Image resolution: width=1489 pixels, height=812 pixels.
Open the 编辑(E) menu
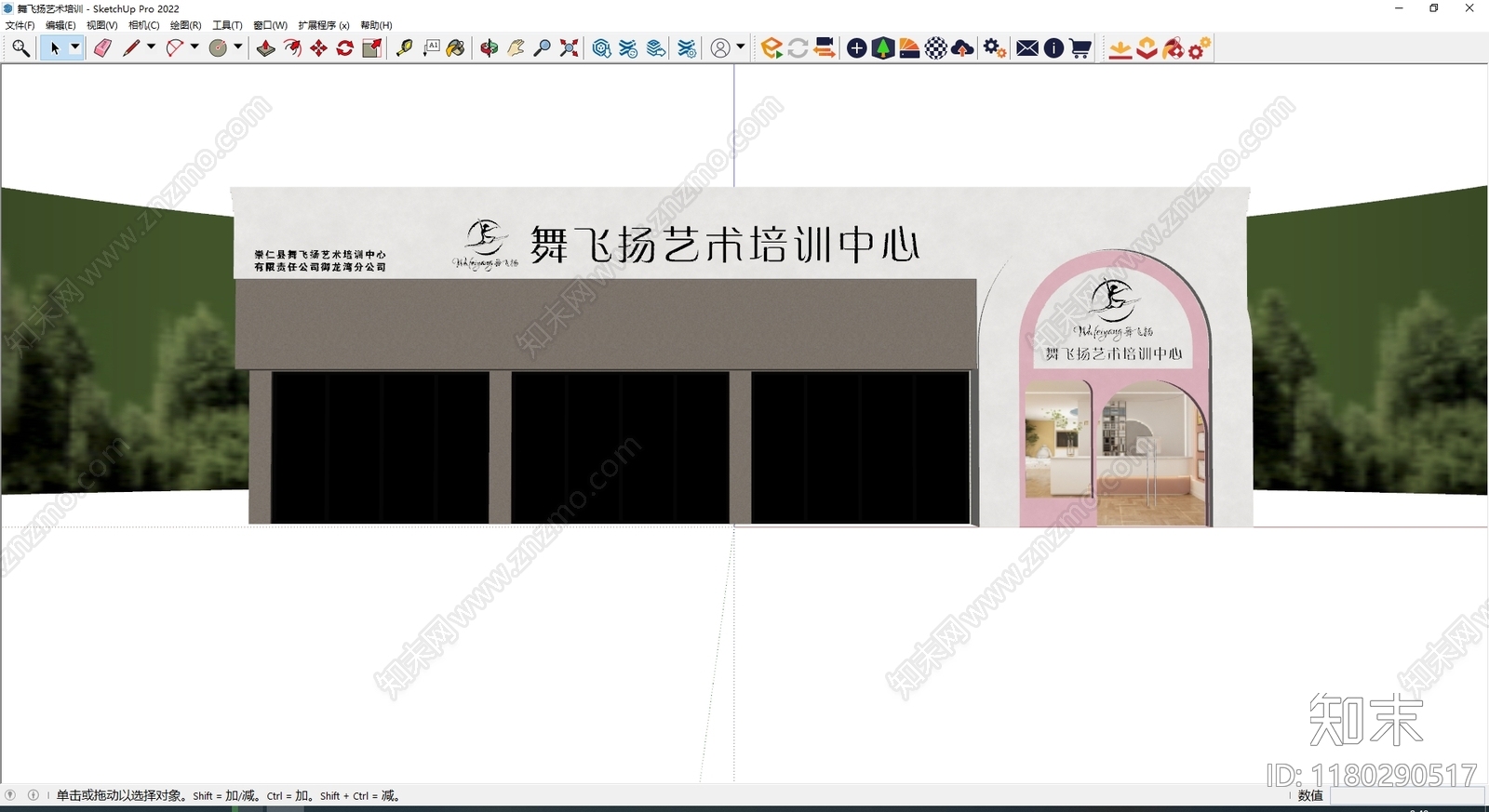tap(60, 25)
